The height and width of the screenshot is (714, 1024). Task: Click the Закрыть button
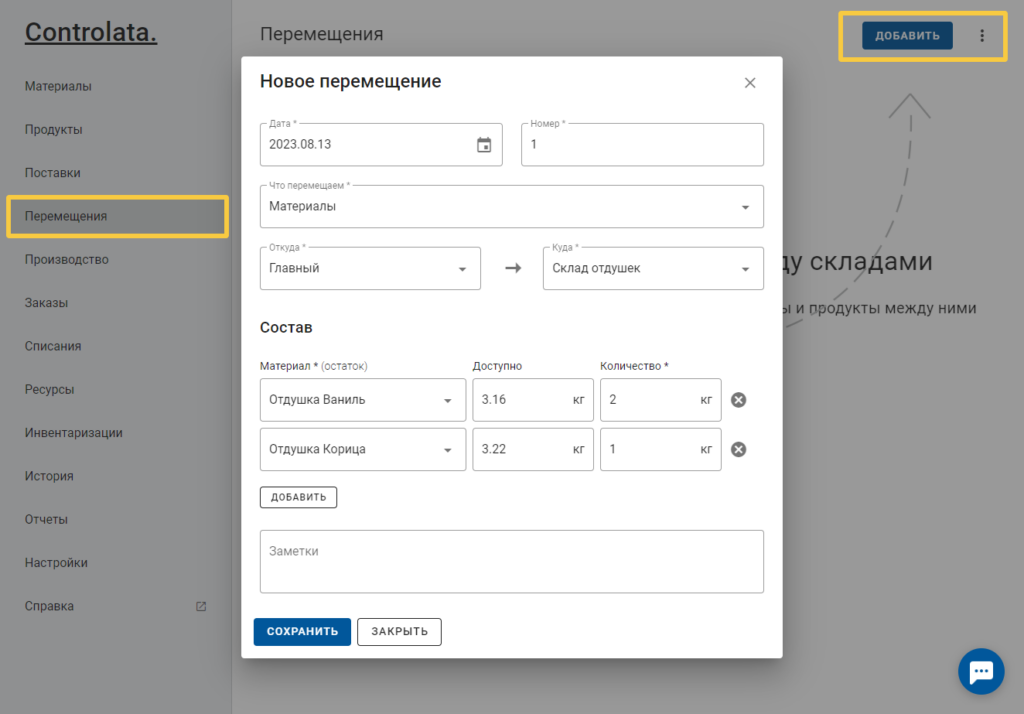click(399, 632)
